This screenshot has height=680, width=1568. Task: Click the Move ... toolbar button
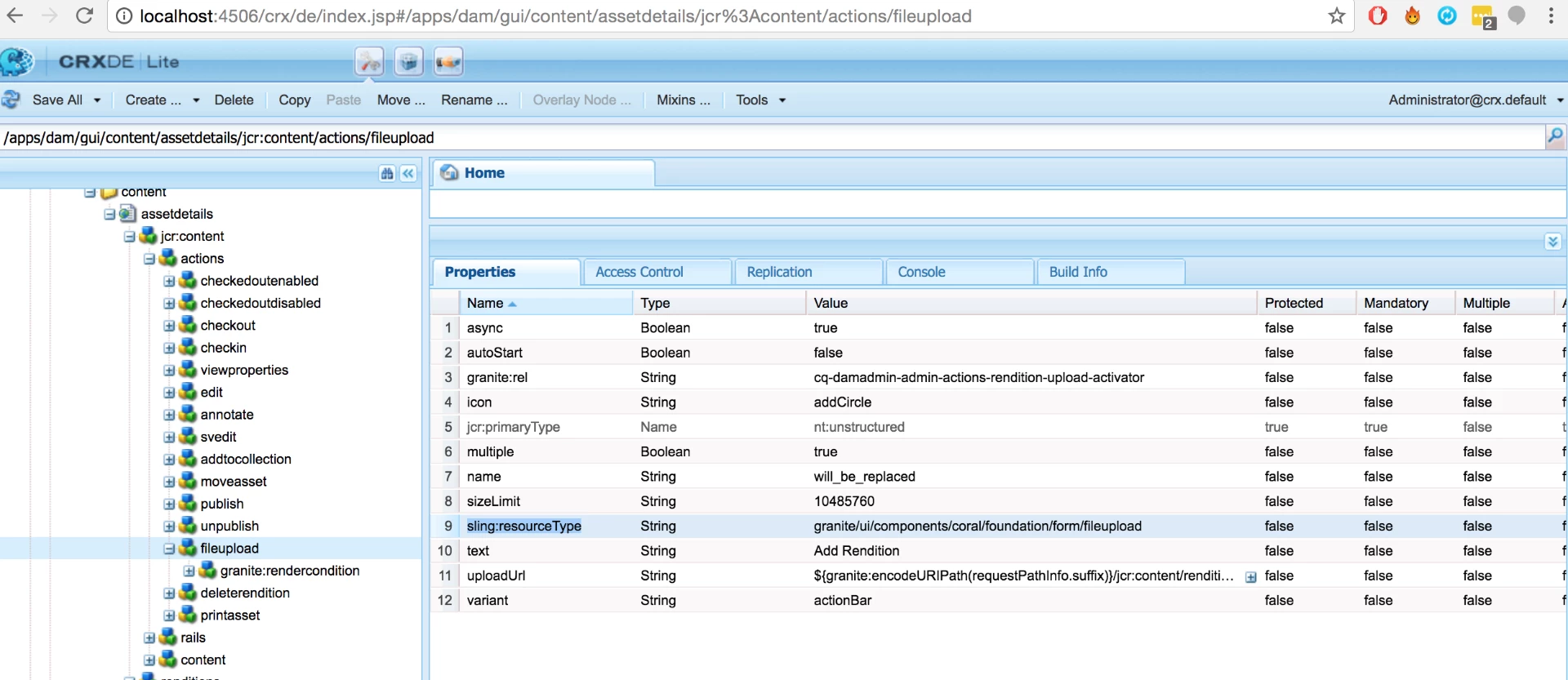(x=401, y=100)
